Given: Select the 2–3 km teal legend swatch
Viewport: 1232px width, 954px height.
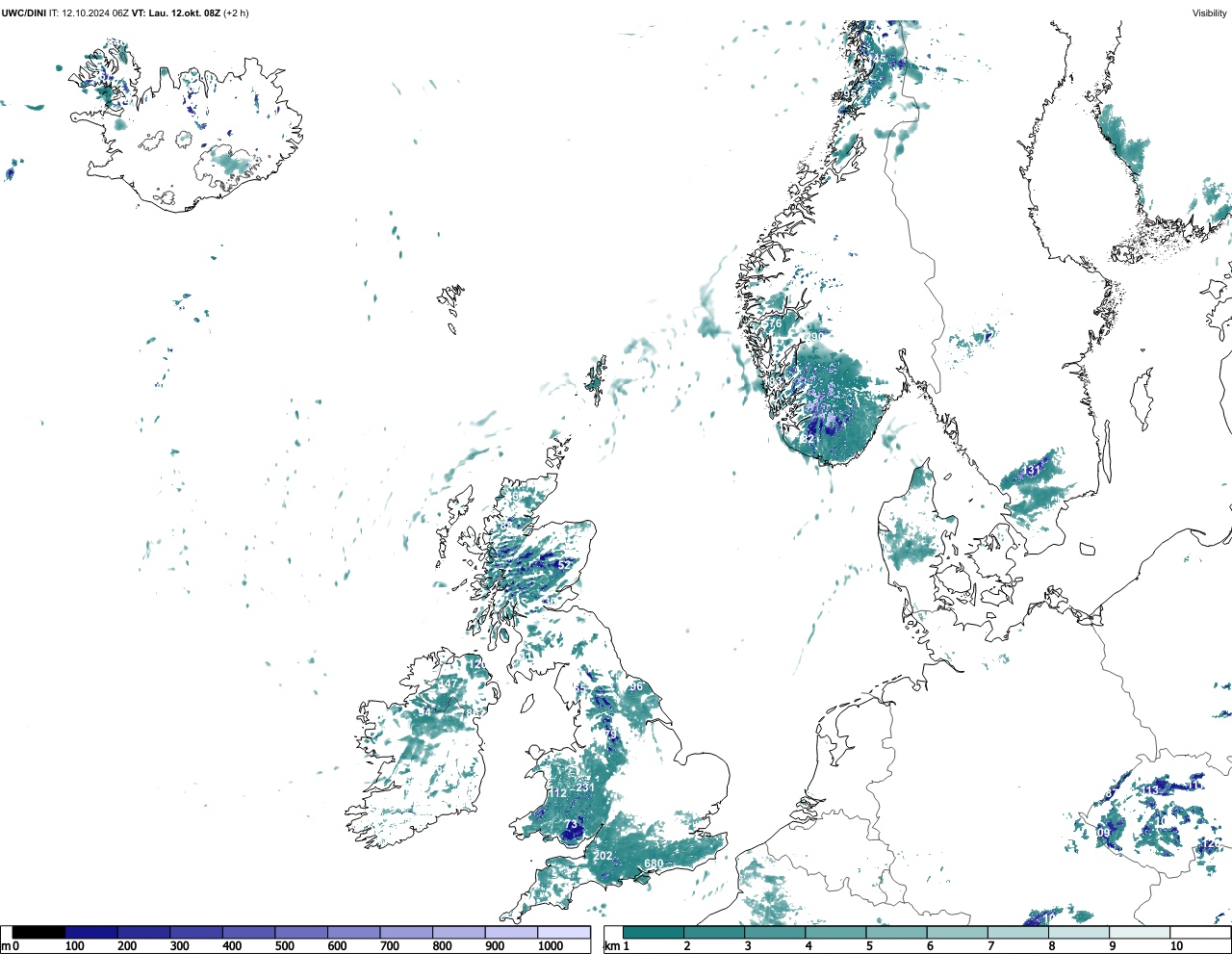Looking at the screenshot, I should click(x=714, y=932).
